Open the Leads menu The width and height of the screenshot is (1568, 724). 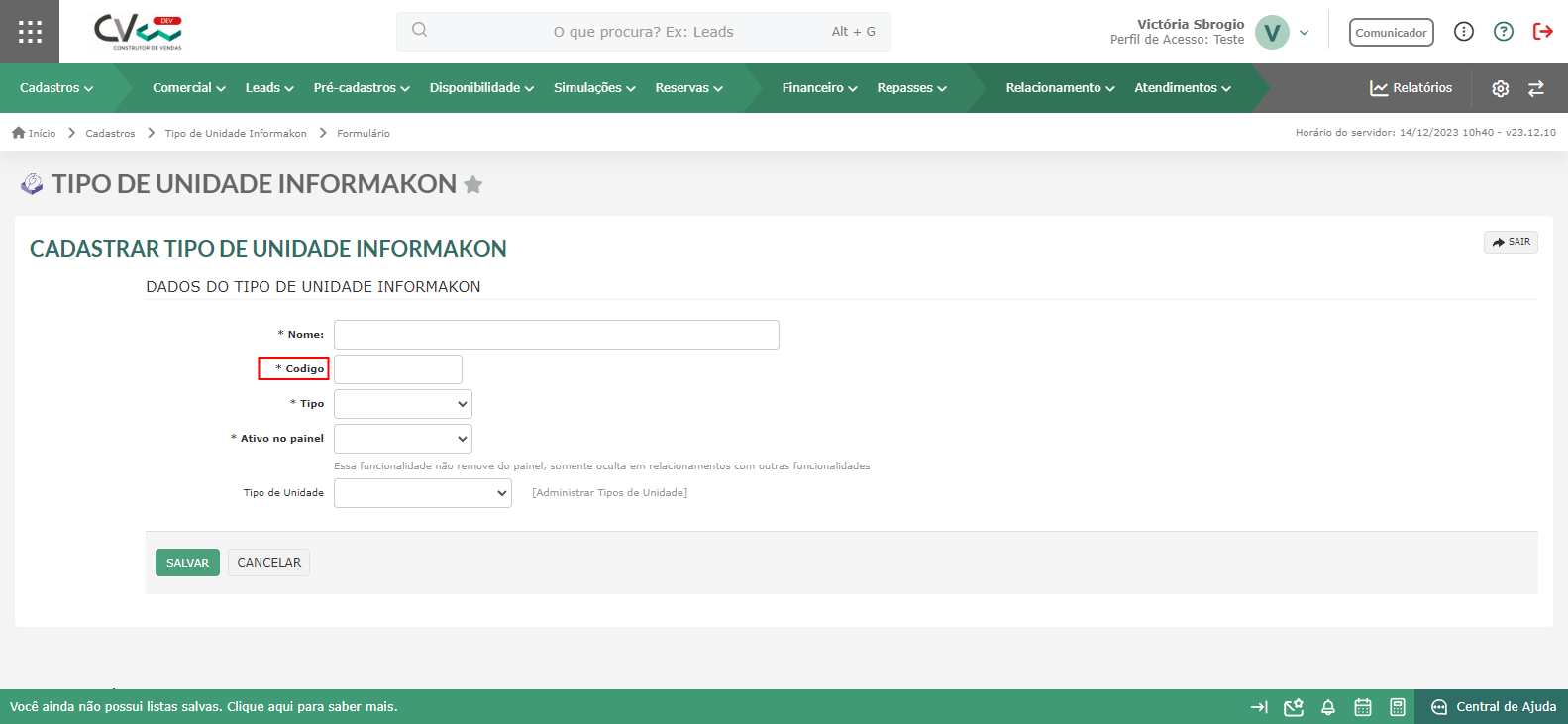pyautogui.click(x=269, y=88)
